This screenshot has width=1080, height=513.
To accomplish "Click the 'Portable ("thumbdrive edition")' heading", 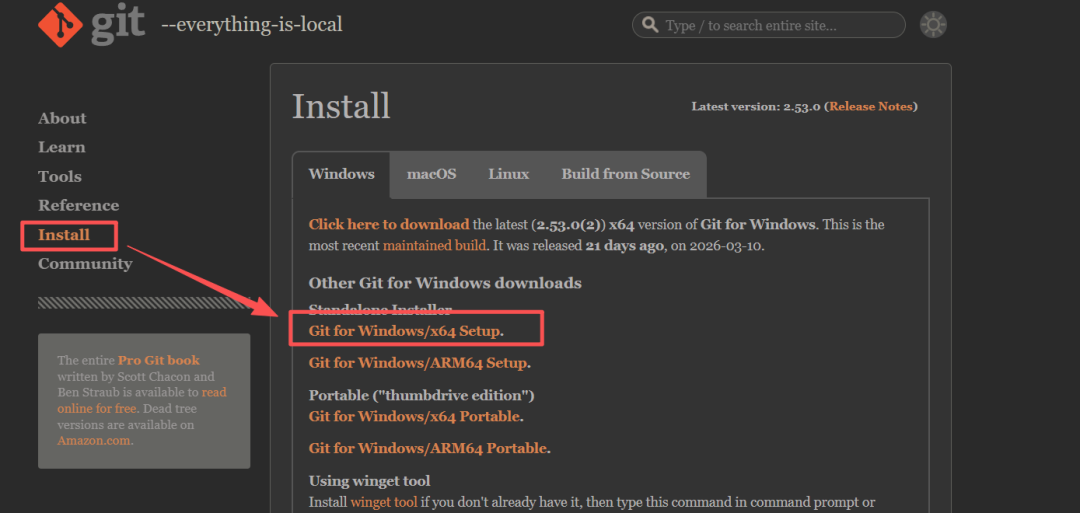I will click(422, 395).
